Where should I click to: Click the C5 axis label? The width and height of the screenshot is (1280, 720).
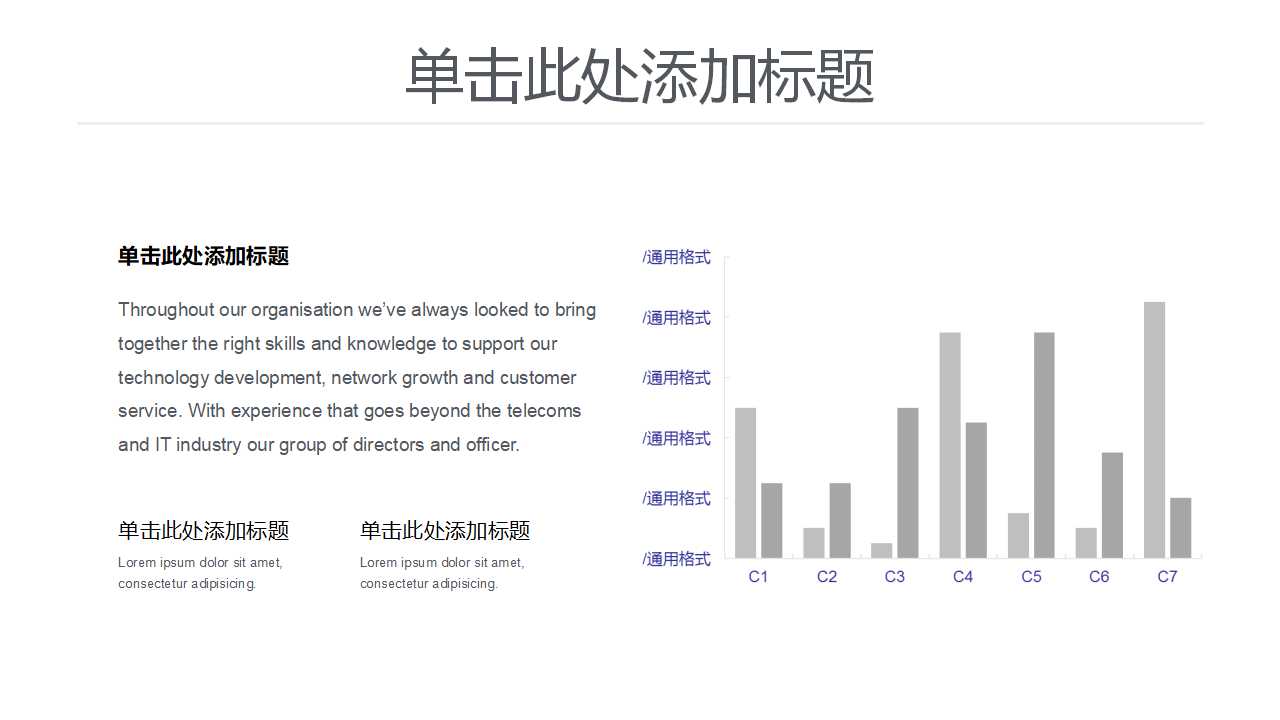[1031, 577]
